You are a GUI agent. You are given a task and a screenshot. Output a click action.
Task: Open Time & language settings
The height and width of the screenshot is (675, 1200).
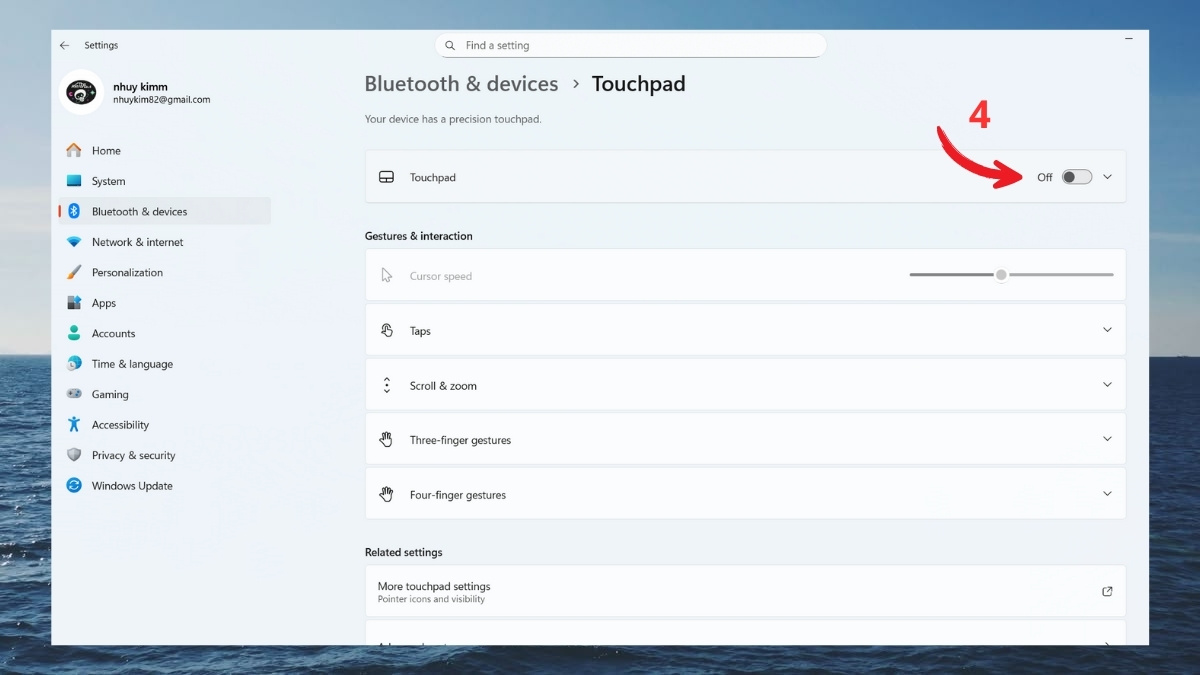75,363
